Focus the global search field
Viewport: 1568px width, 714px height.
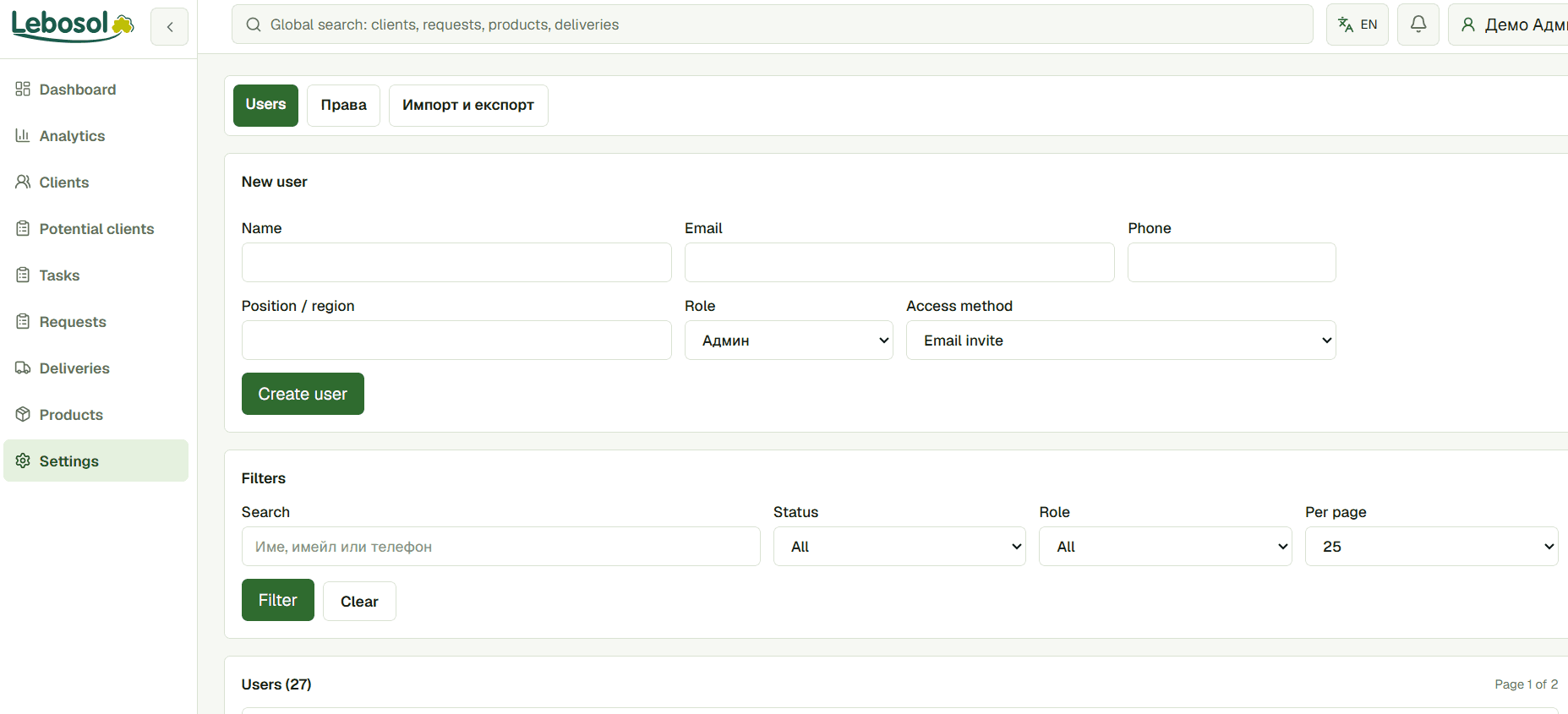(x=772, y=25)
